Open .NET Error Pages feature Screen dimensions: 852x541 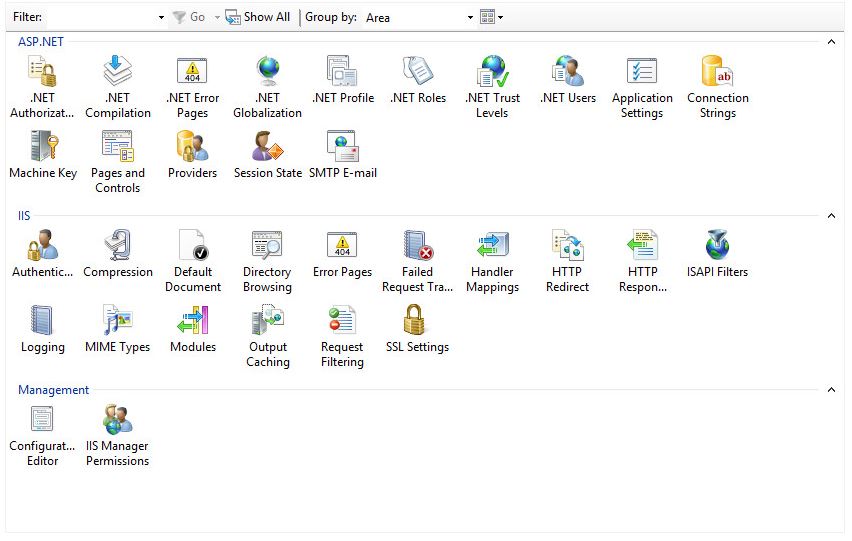coord(192,87)
